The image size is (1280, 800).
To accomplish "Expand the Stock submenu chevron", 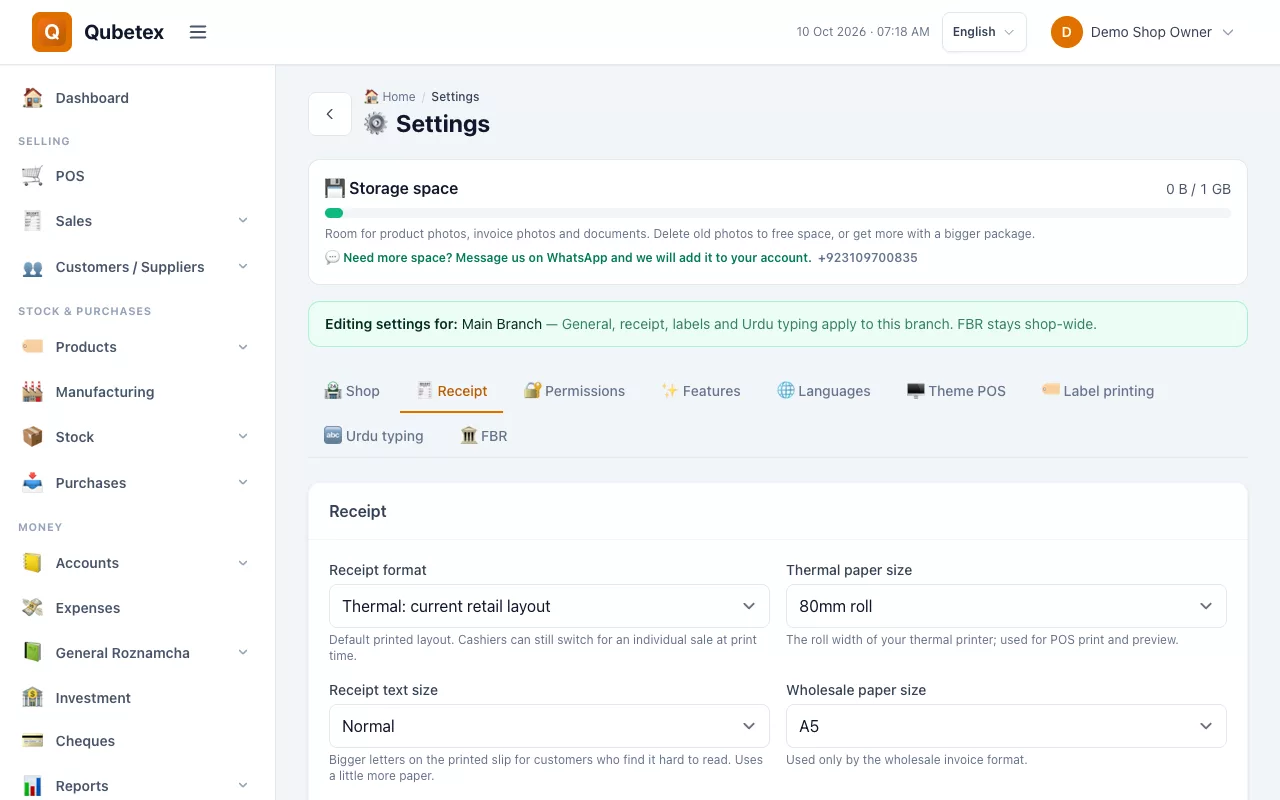I will coord(243,437).
